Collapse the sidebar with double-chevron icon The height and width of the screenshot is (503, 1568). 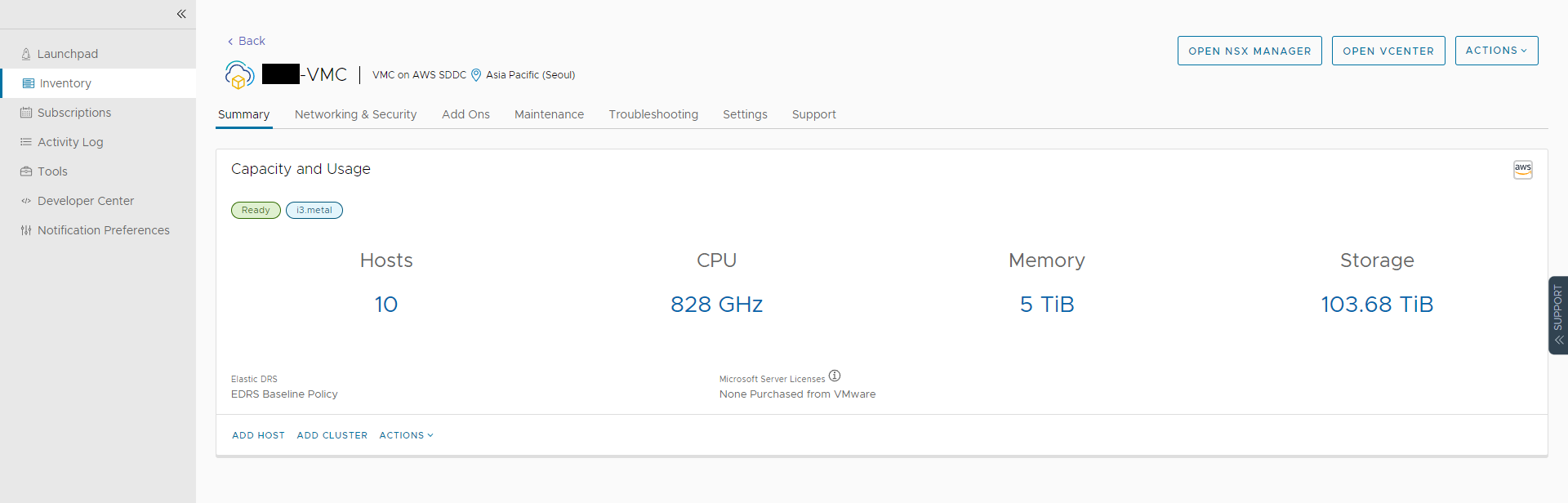click(x=181, y=14)
